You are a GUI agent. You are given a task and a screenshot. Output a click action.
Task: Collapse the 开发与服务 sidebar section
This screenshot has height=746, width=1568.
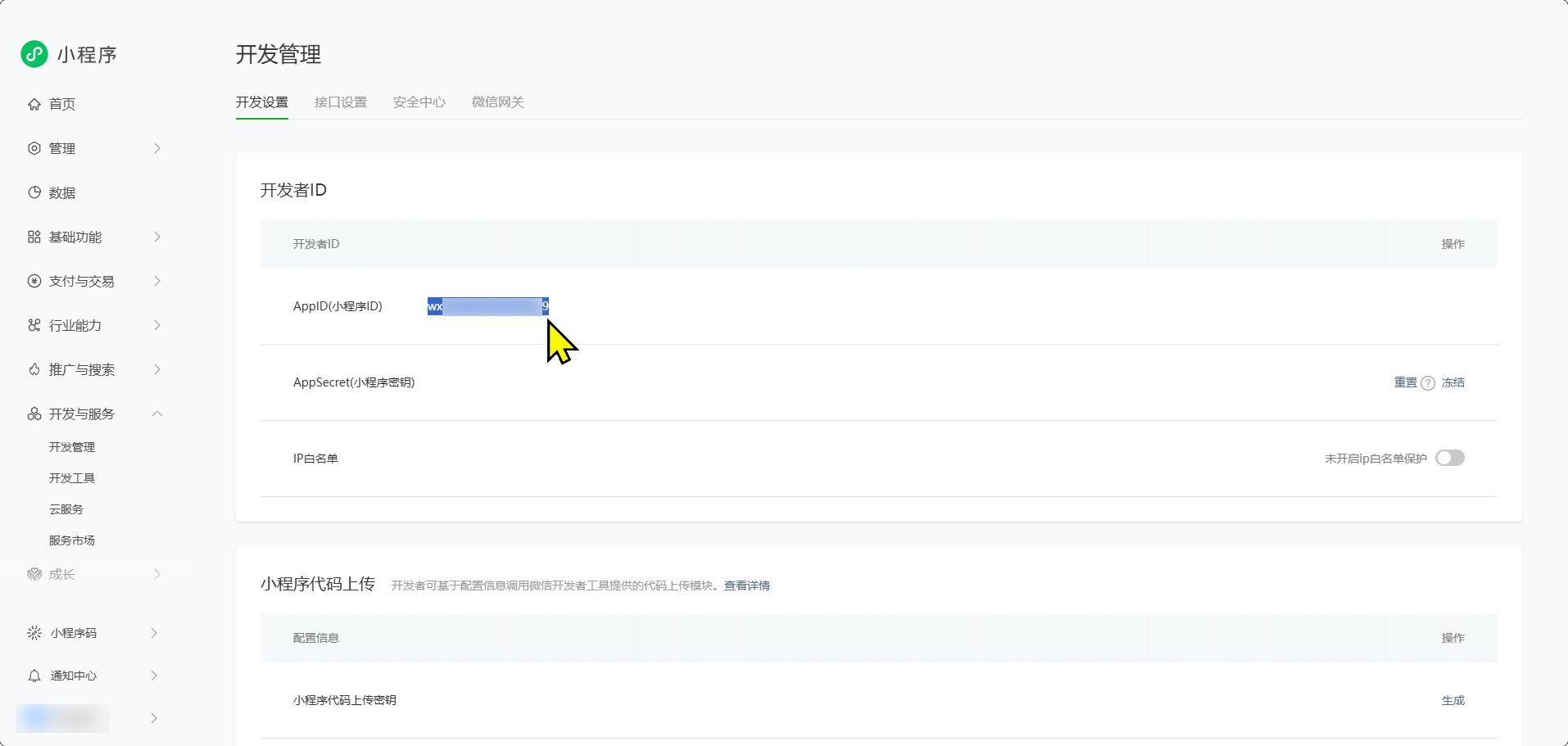coord(157,414)
